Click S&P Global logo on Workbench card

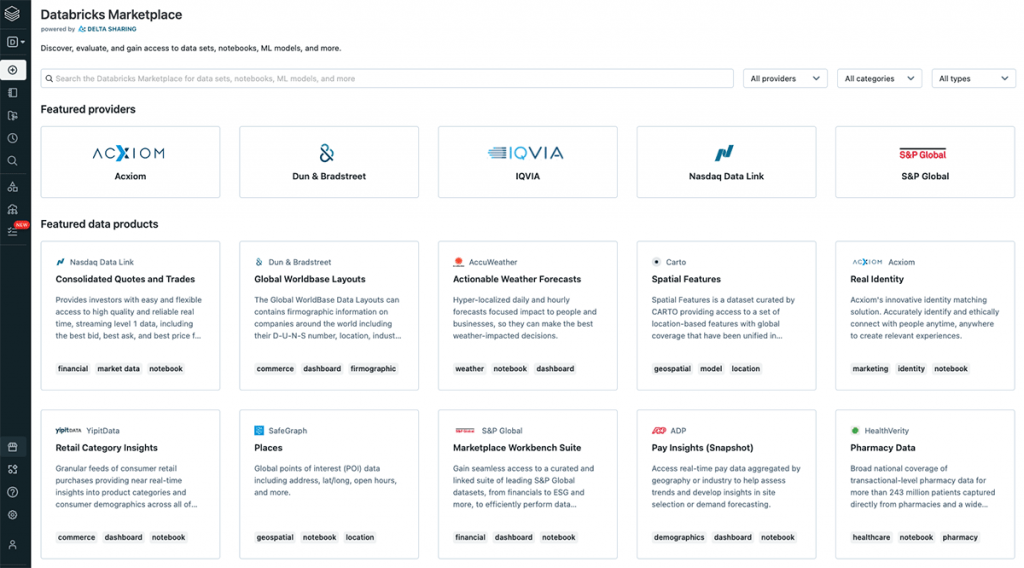[465, 430]
